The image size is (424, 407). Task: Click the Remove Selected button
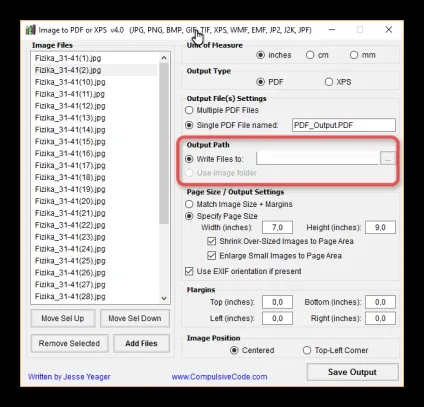coord(69,343)
